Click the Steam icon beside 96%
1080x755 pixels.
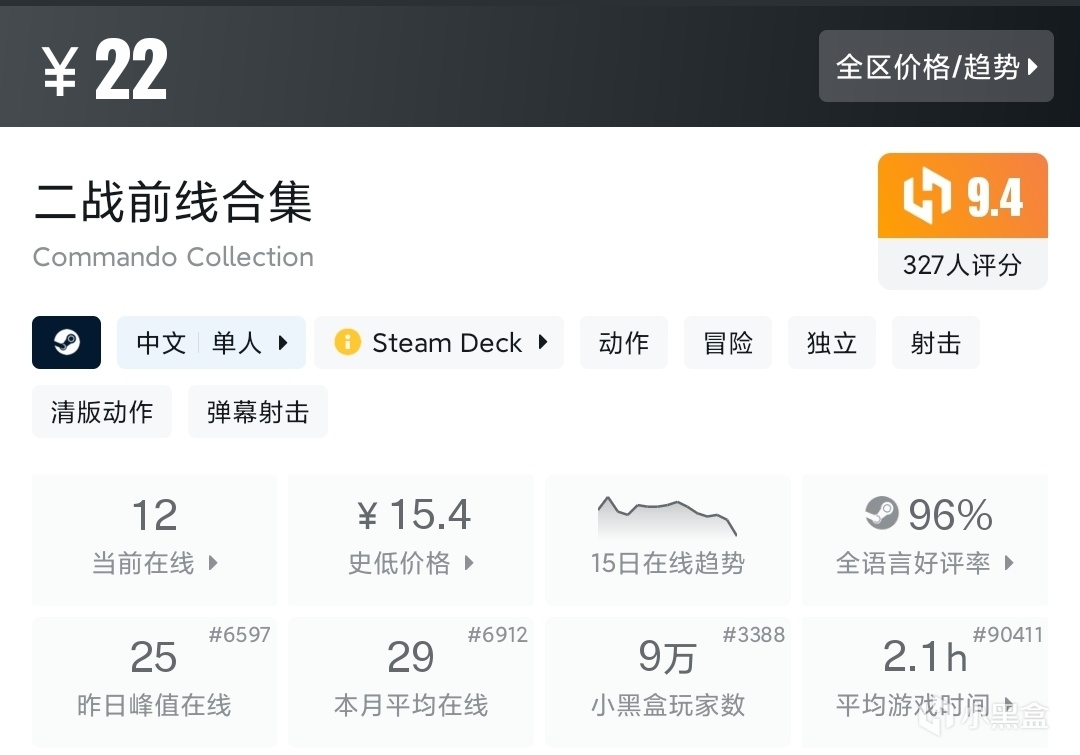[882, 514]
